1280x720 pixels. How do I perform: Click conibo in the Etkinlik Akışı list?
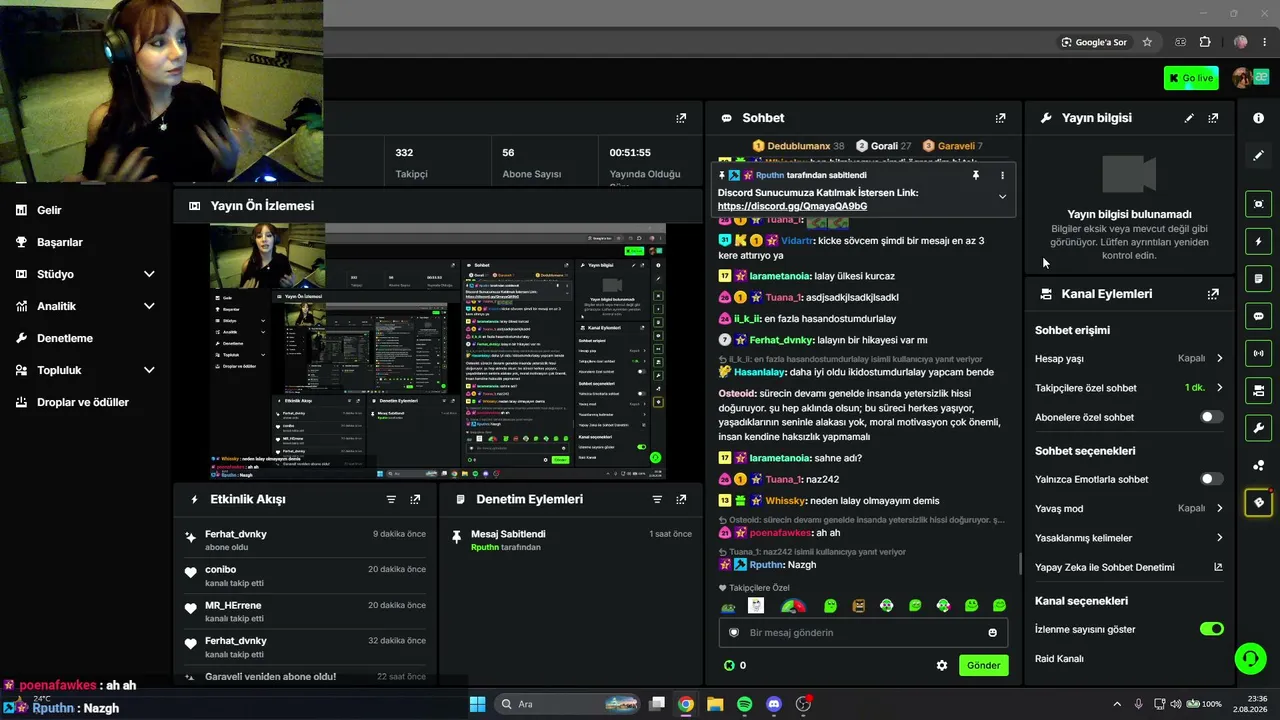[220, 569]
